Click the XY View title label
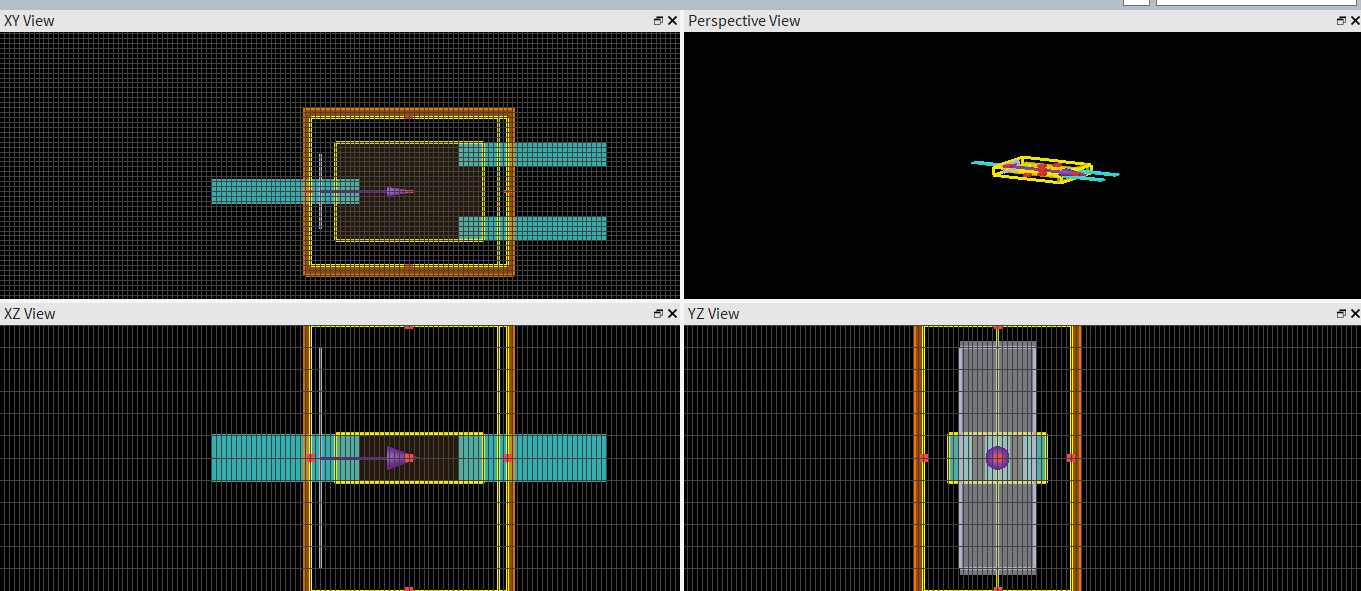Screen dimensions: 1361x591 29,20
